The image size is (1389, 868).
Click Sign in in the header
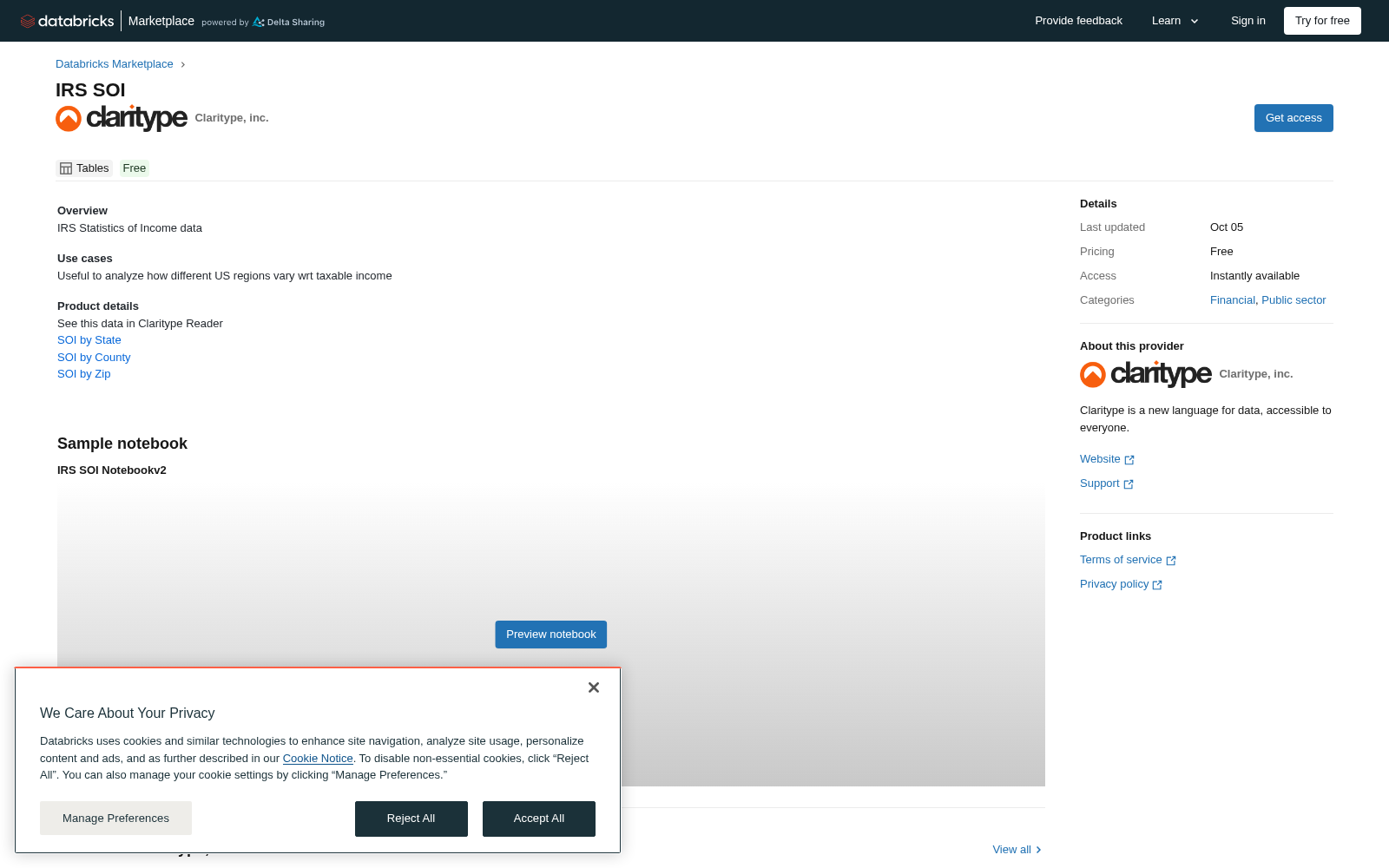tap(1248, 21)
